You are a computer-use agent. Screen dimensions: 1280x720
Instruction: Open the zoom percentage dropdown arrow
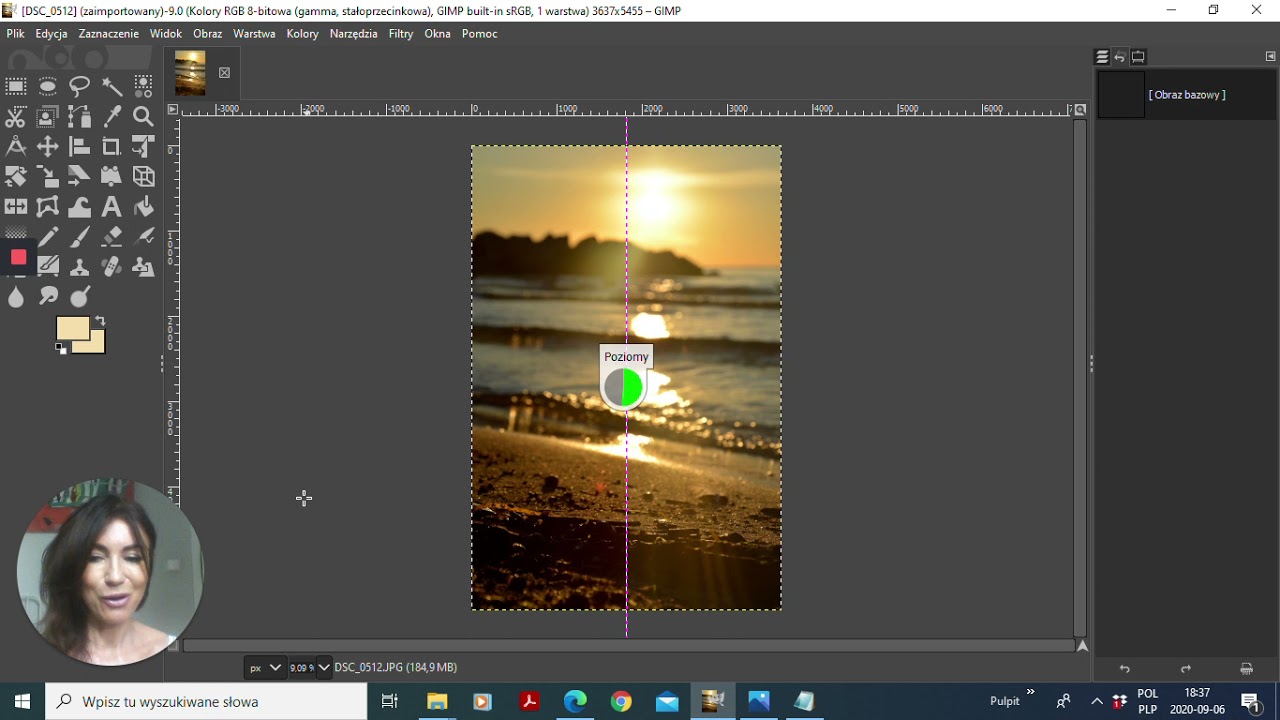tap(323, 668)
